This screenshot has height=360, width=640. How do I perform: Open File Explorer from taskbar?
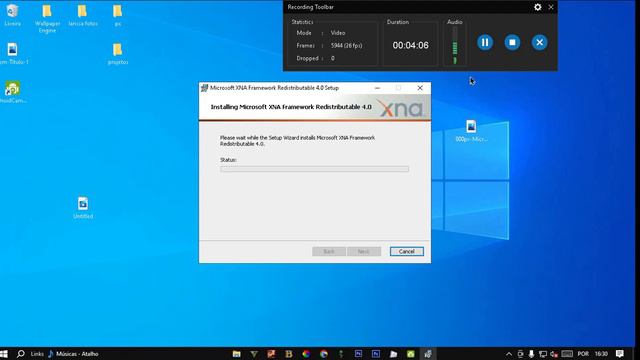tap(237, 354)
